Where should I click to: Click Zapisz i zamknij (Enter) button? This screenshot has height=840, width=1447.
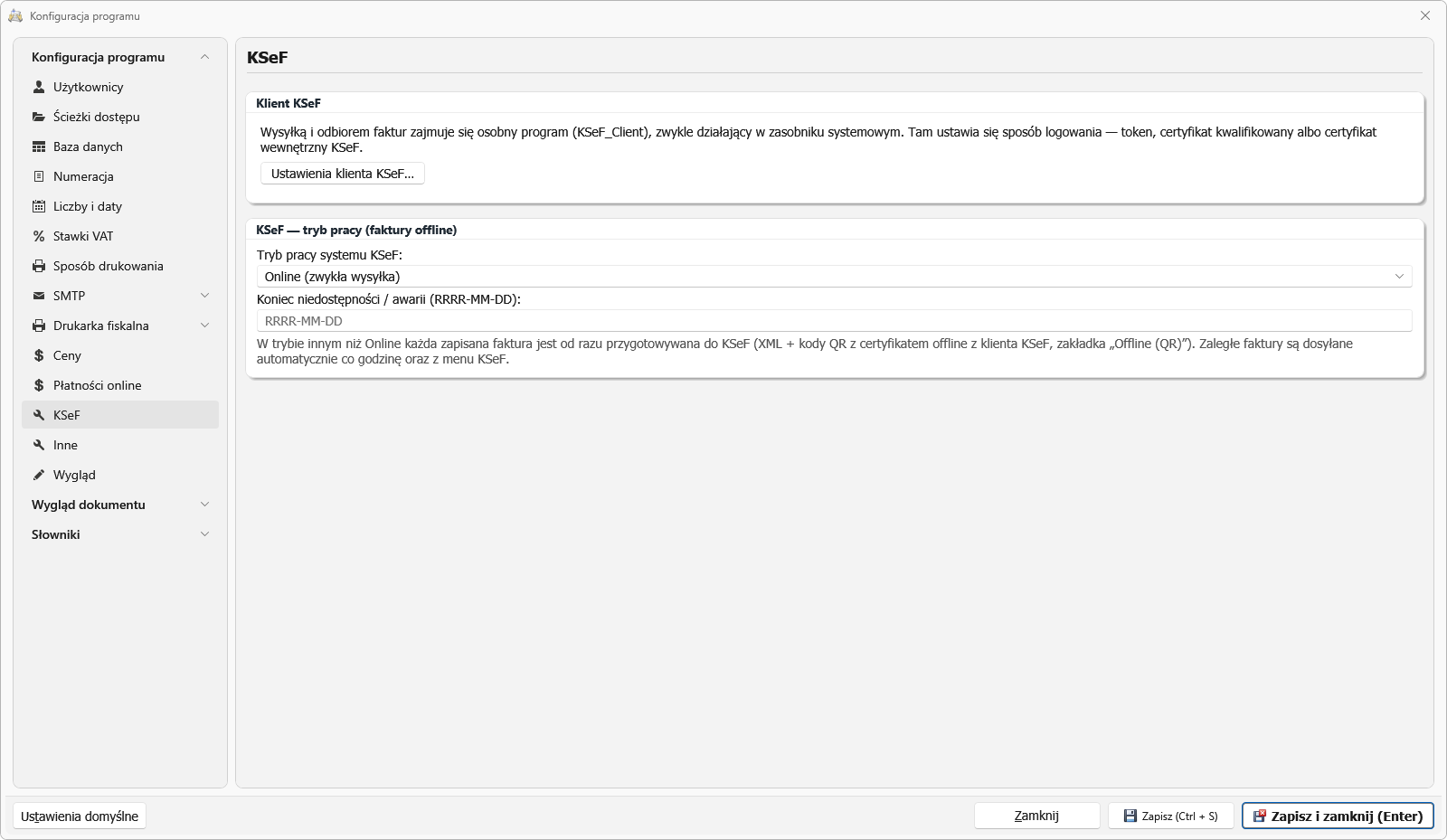tap(1338, 816)
